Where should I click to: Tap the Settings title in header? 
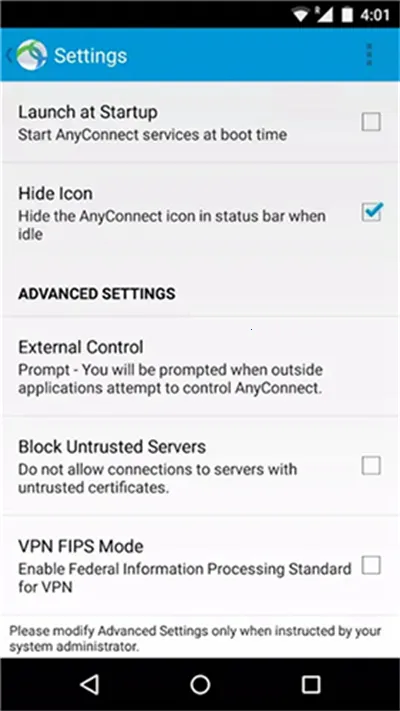coord(90,56)
